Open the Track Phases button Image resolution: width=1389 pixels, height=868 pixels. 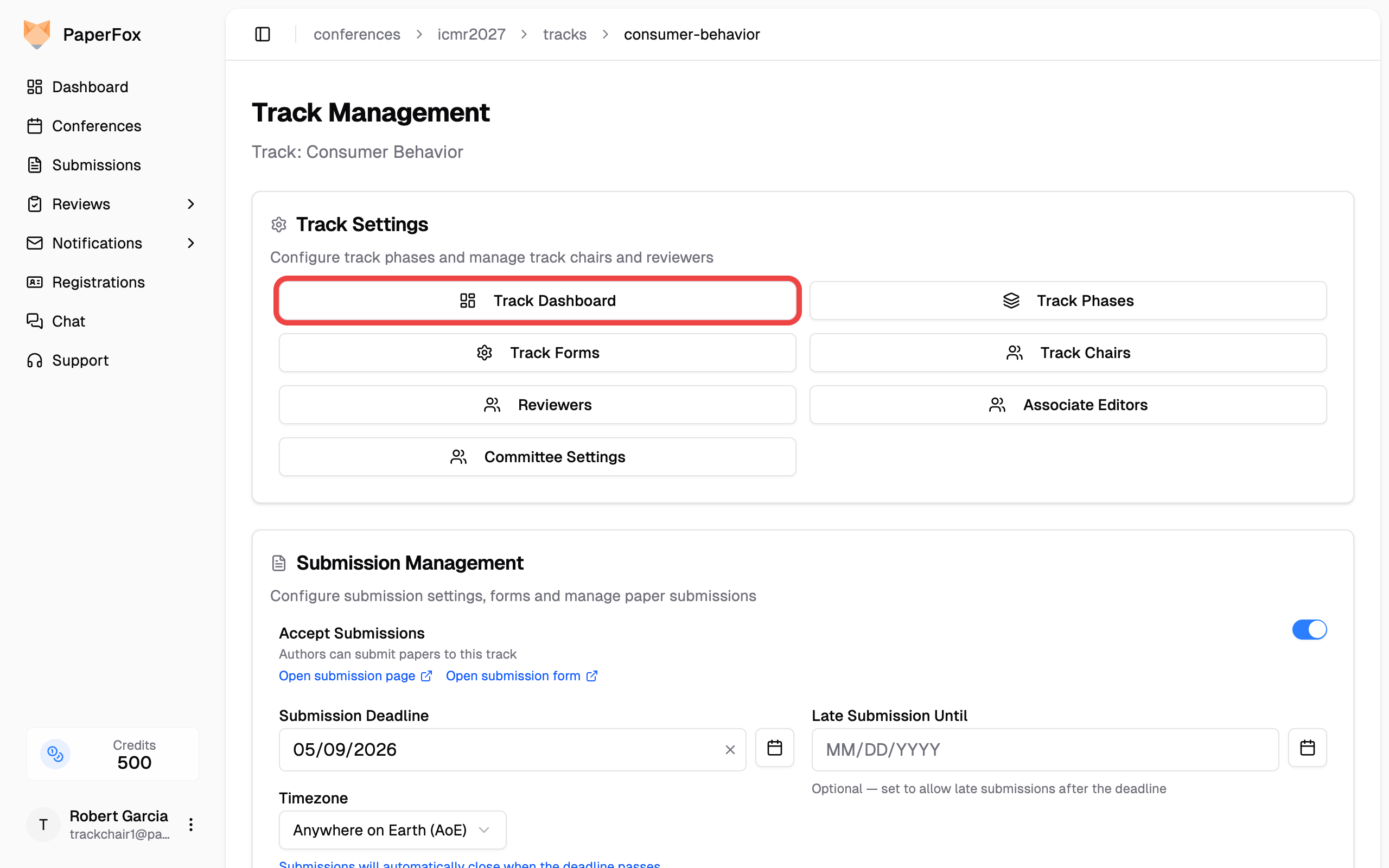tap(1068, 301)
